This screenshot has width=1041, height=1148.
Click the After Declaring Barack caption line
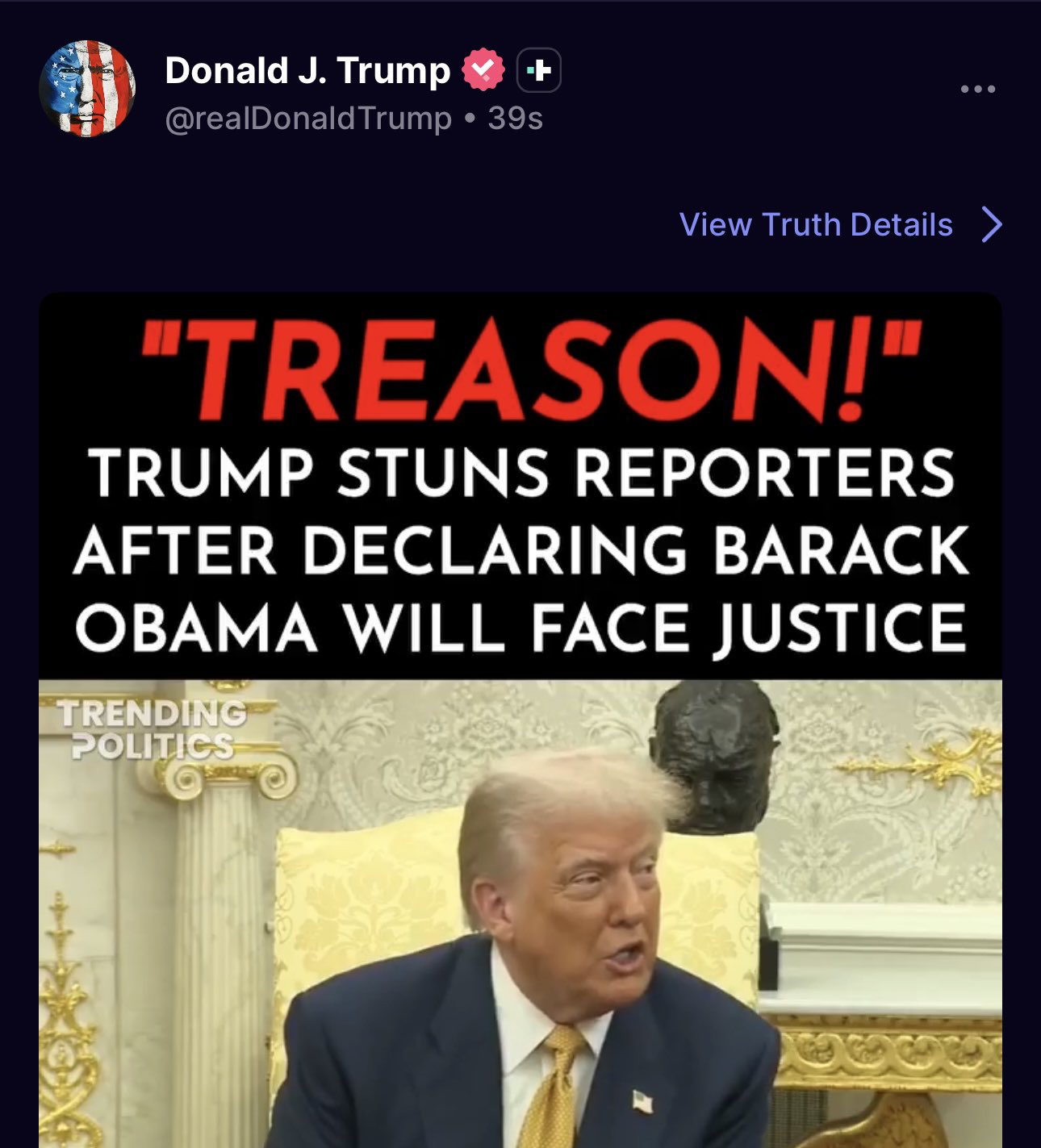tap(521, 551)
